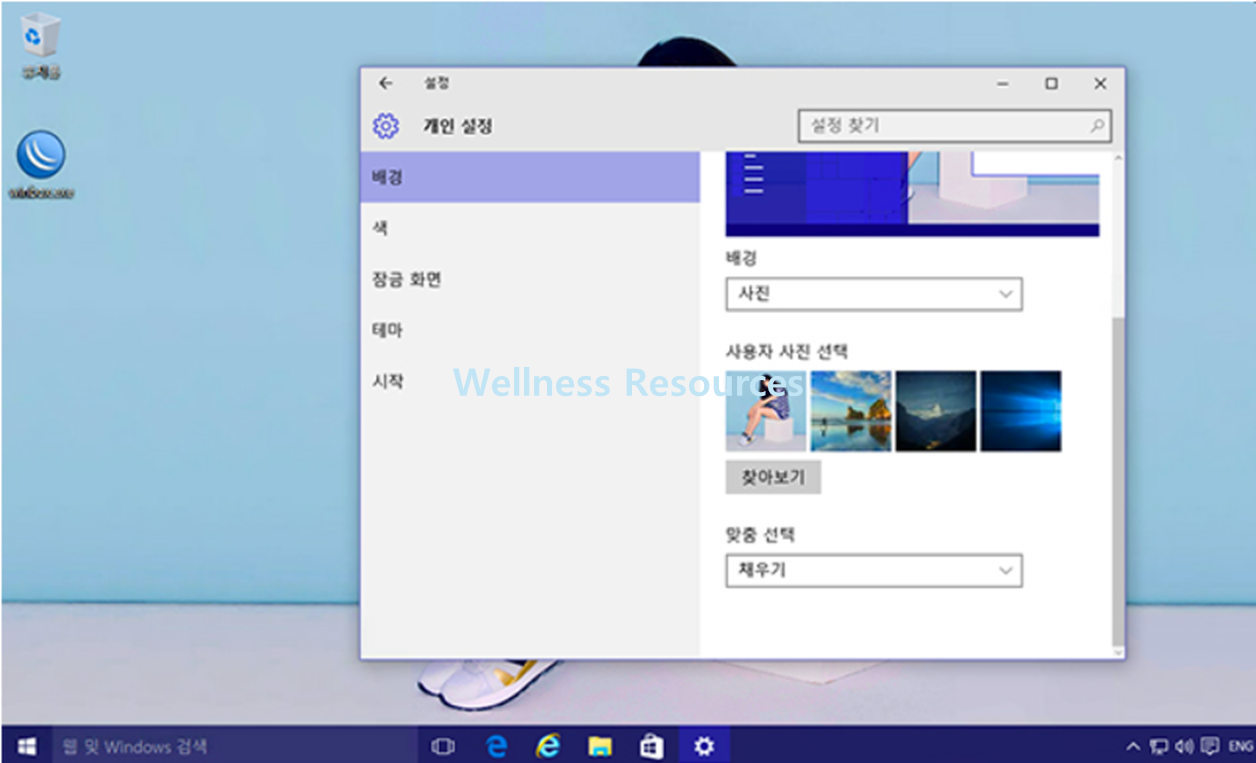The height and width of the screenshot is (763, 1256).
Task: Maximize the Settings window
Action: click(x=1051, y=84)
